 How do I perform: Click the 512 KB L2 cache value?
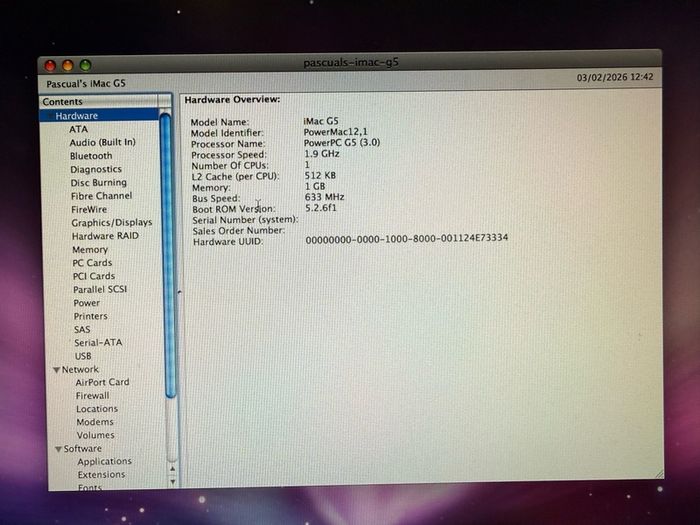[320, 175]
